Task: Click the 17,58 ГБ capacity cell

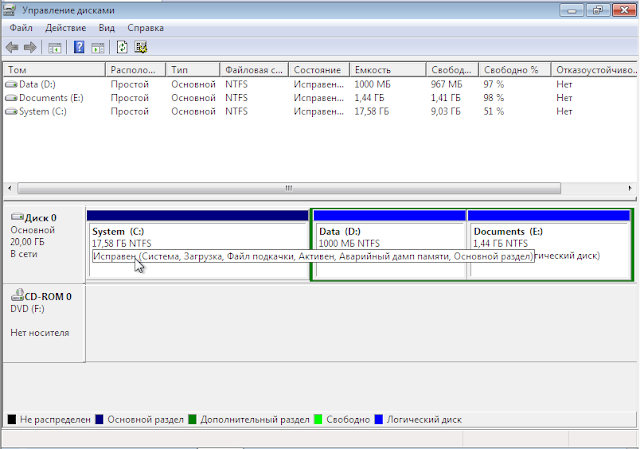Action: pyautogui.click(x=371, y=111)
